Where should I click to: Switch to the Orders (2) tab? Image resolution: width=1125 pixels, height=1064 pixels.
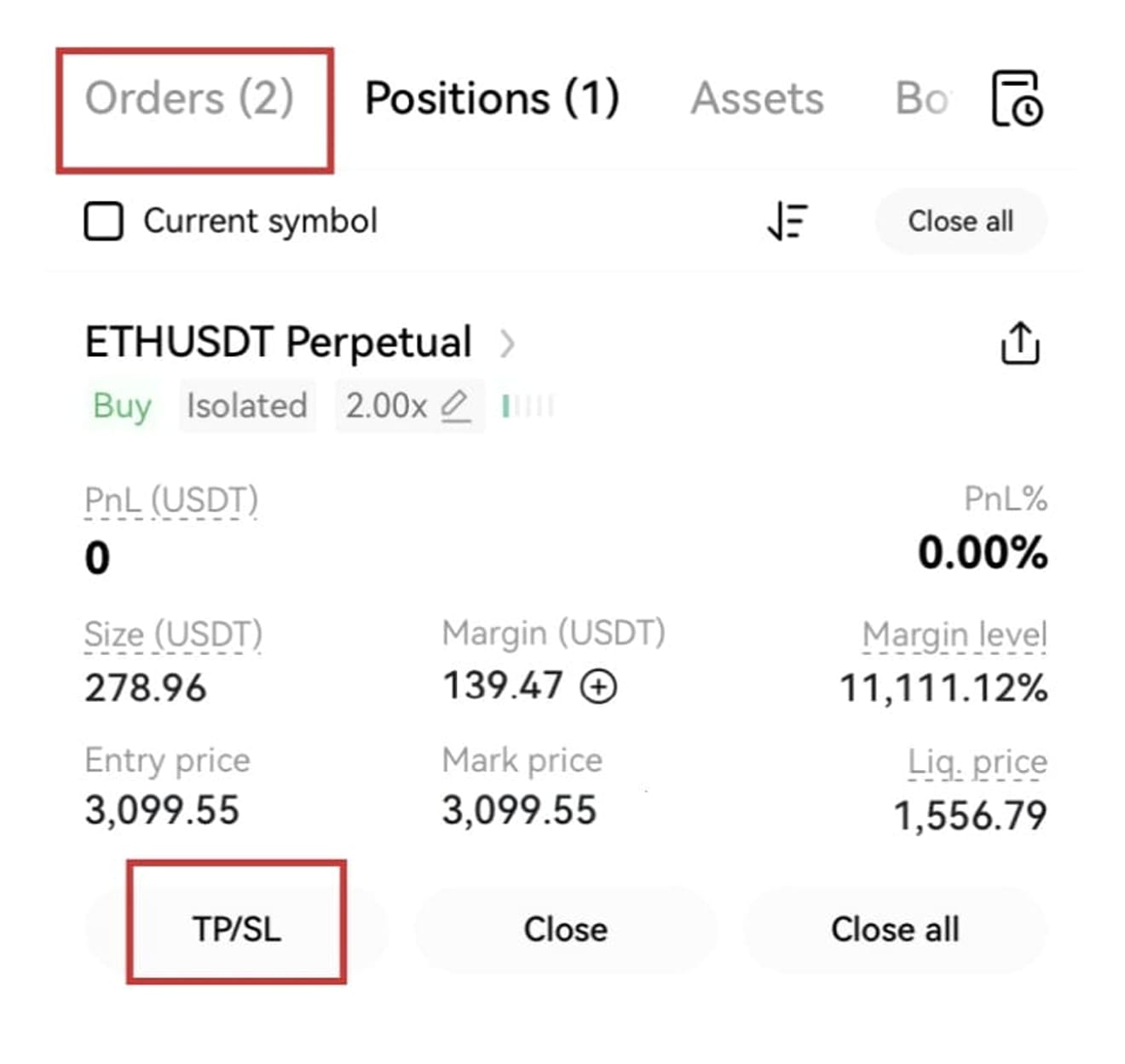[x=189, y=98]
